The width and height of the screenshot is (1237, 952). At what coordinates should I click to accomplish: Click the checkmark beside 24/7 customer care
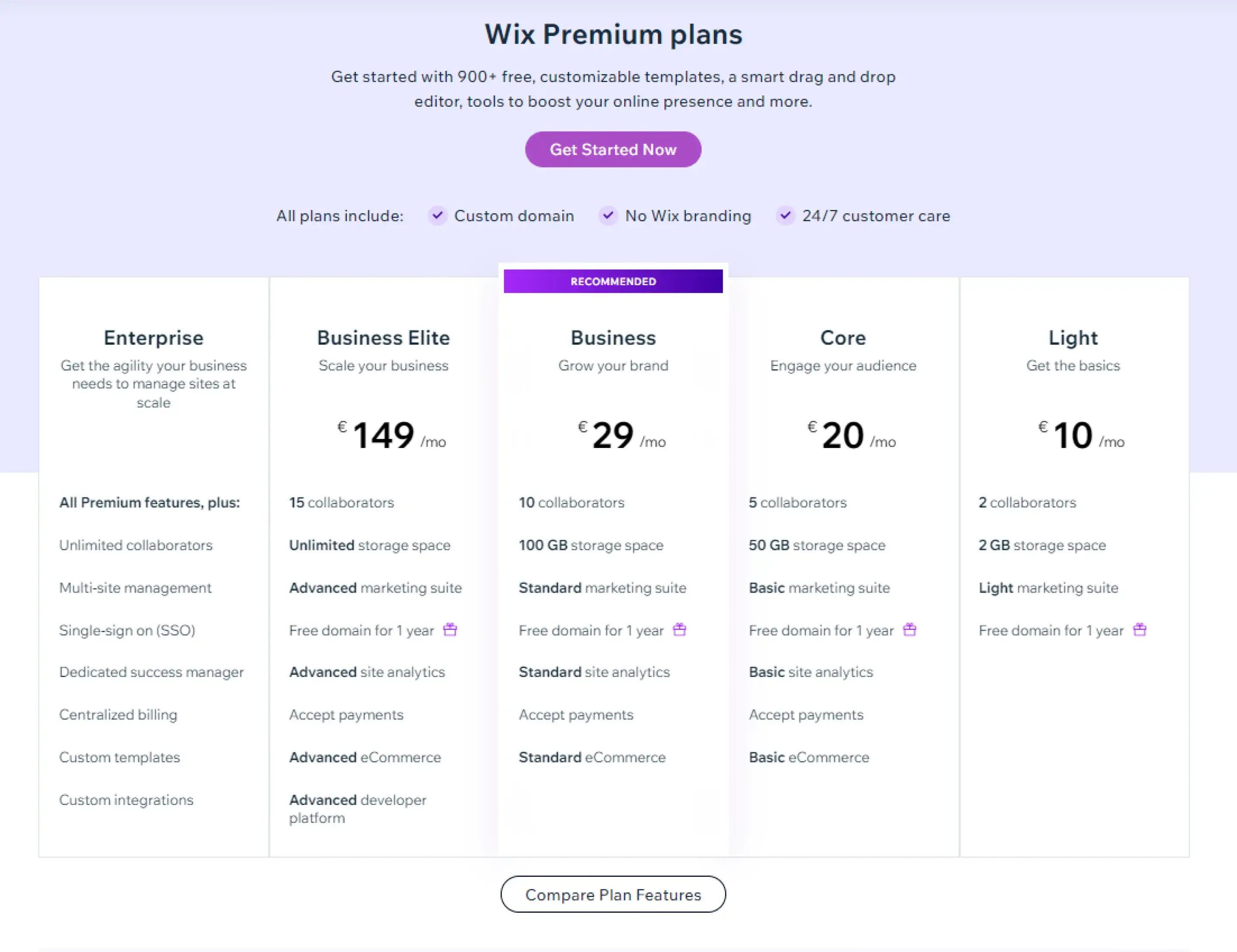(785, 216)
